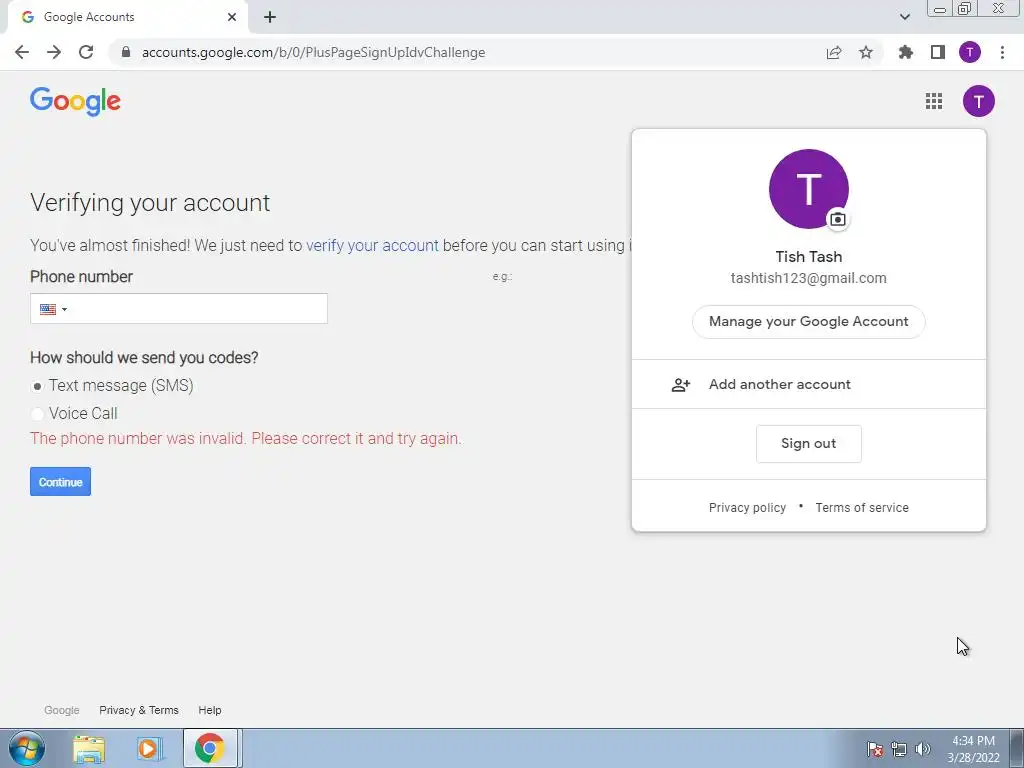Screen dimensions: 1024x768
Task: Share this page icon in address bar
Action: coord(834,52)
